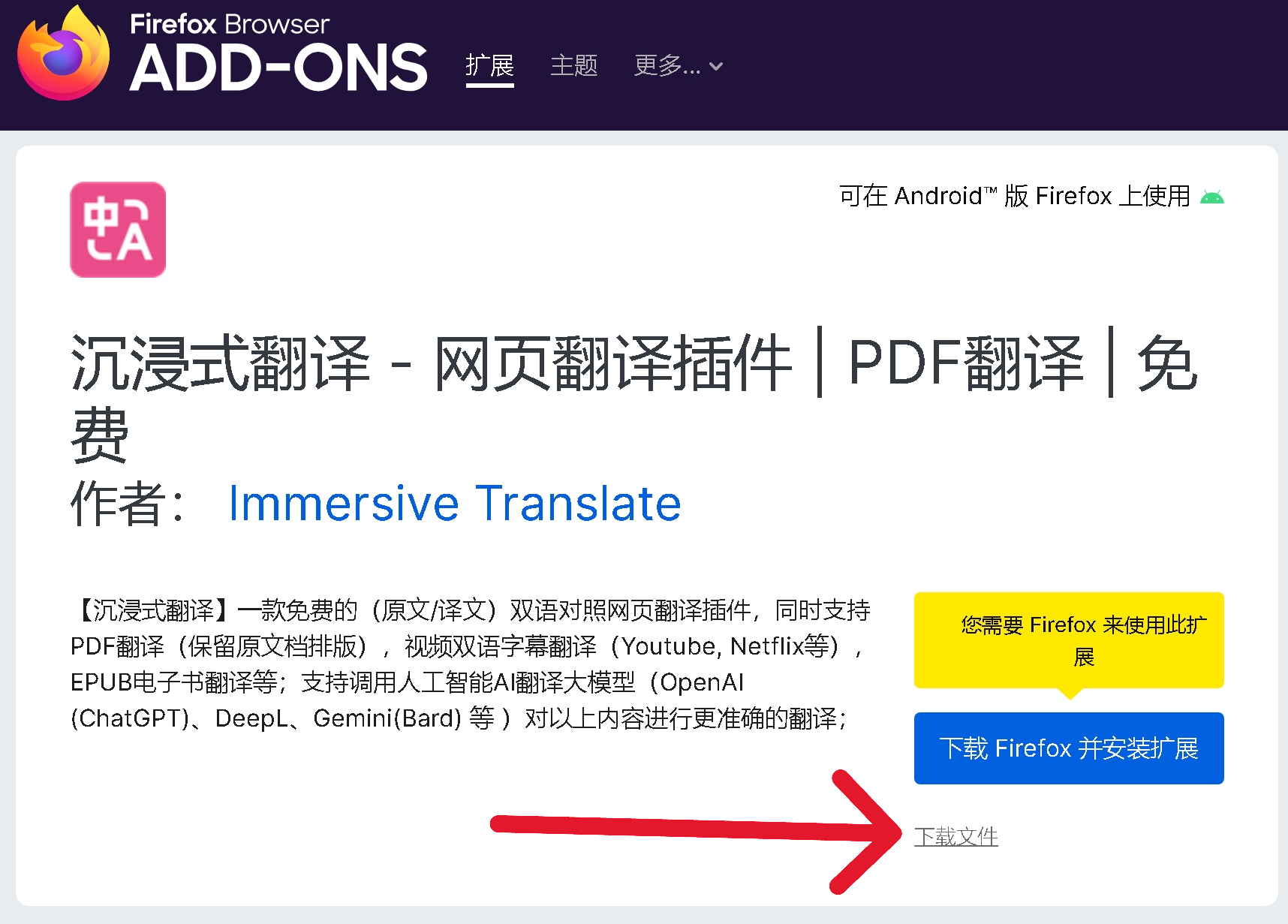Visit the Immersive Translate author page
This screenshot has width=1288, height=924.
coord(455,504)
